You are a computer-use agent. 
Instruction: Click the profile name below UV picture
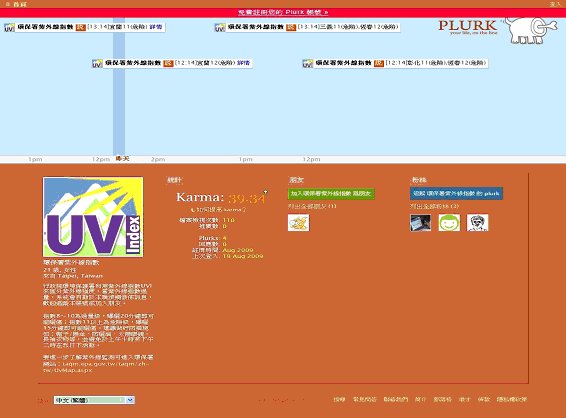71,262
